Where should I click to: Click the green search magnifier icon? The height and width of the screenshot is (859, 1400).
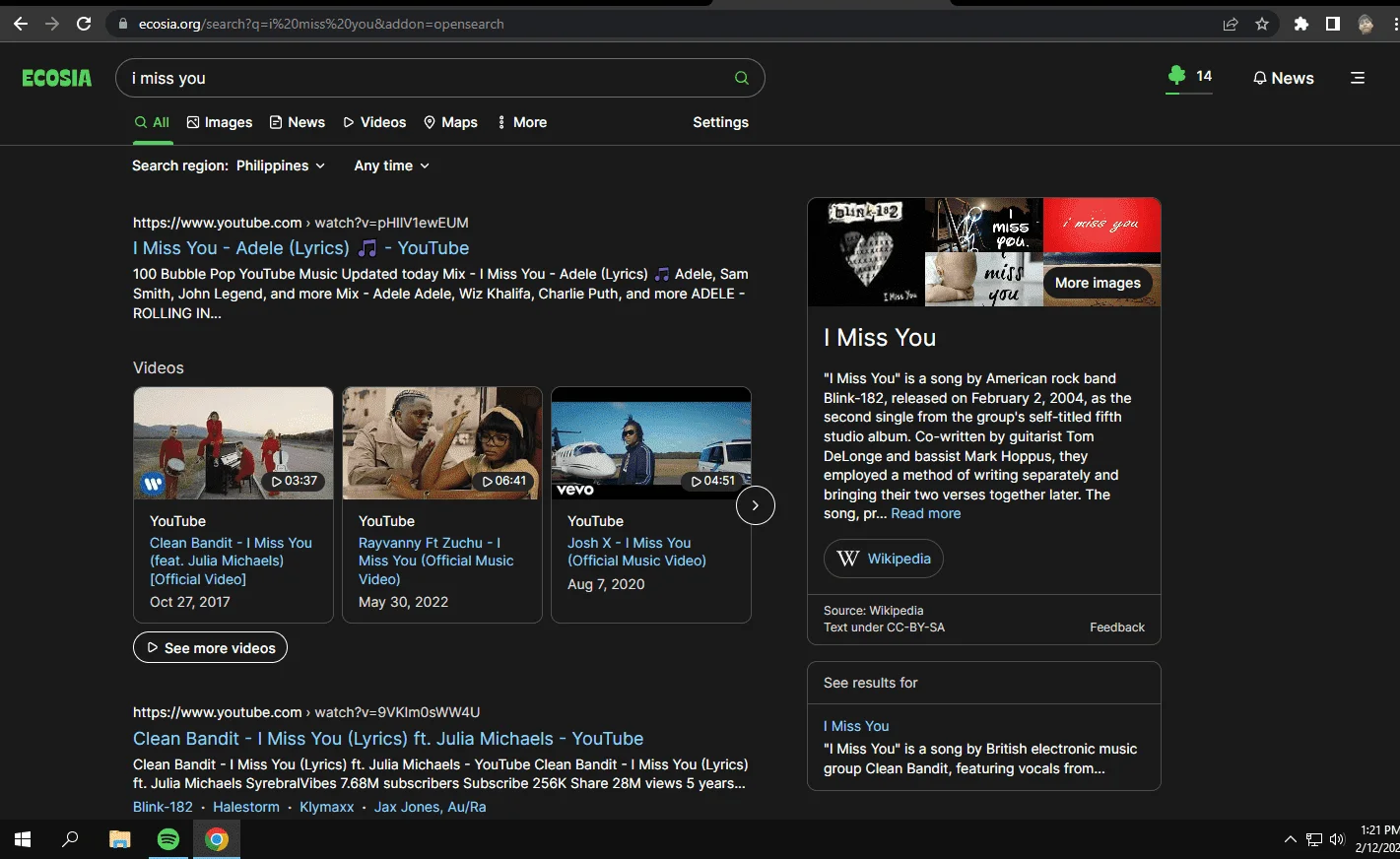pyautogui.click(x=742, y=78)
